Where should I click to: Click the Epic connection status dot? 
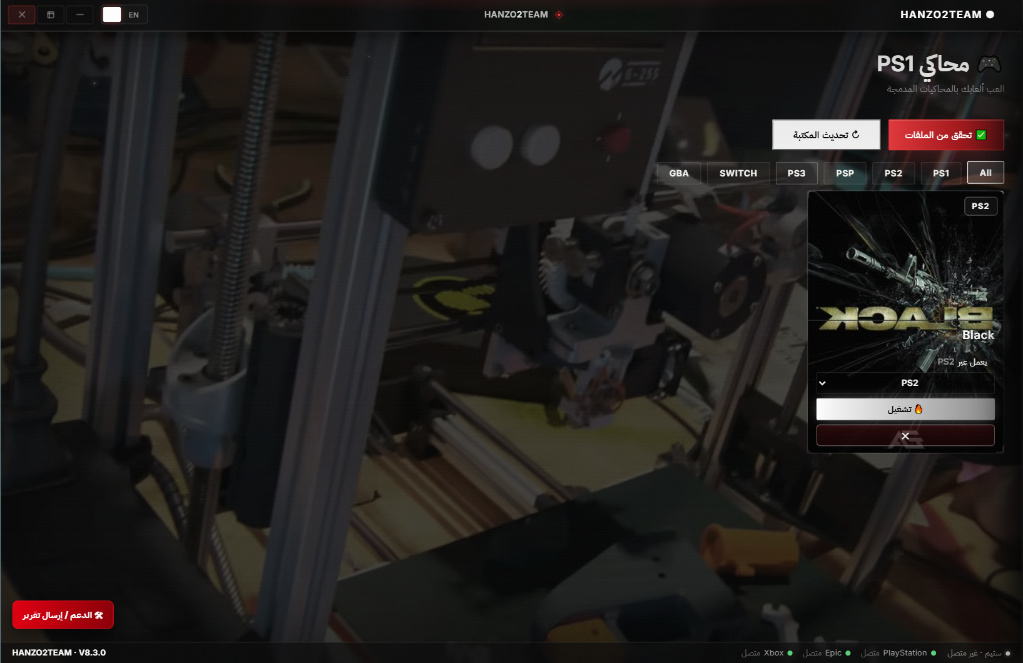coord(848,653)
